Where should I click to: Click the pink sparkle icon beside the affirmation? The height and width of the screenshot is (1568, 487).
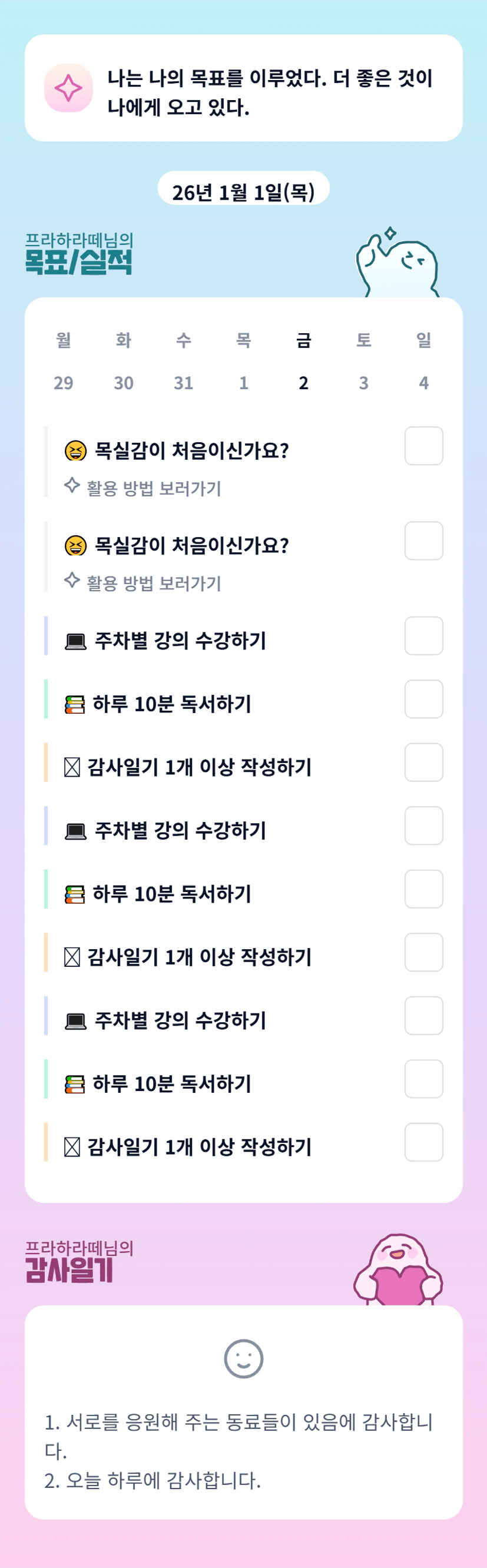(x=68, y=88)
